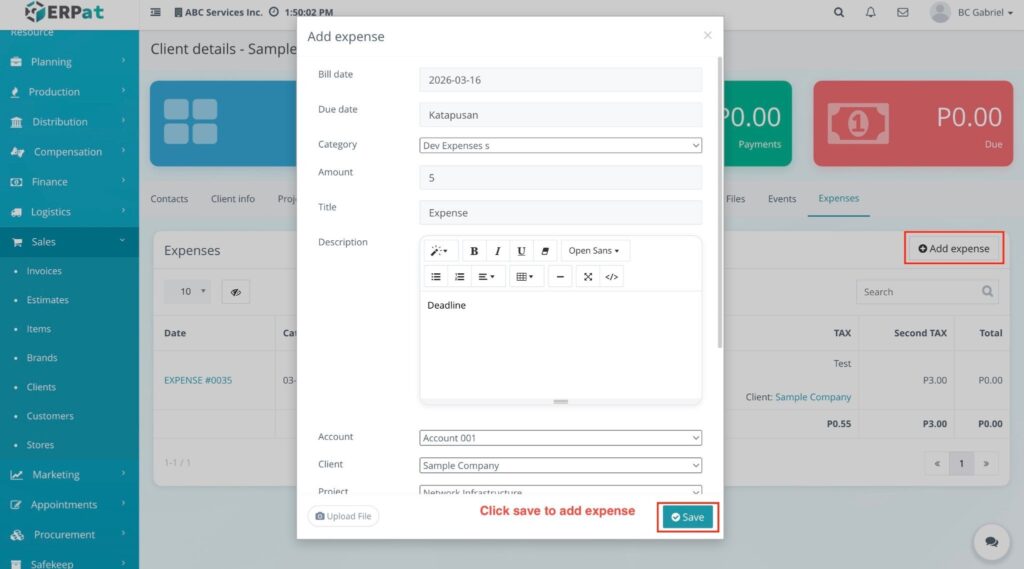This screenshot has width=1024, height=569.
Task: Expand the Procurement sidebar menu
Action: pyautogui.click(x=69, y=534)
